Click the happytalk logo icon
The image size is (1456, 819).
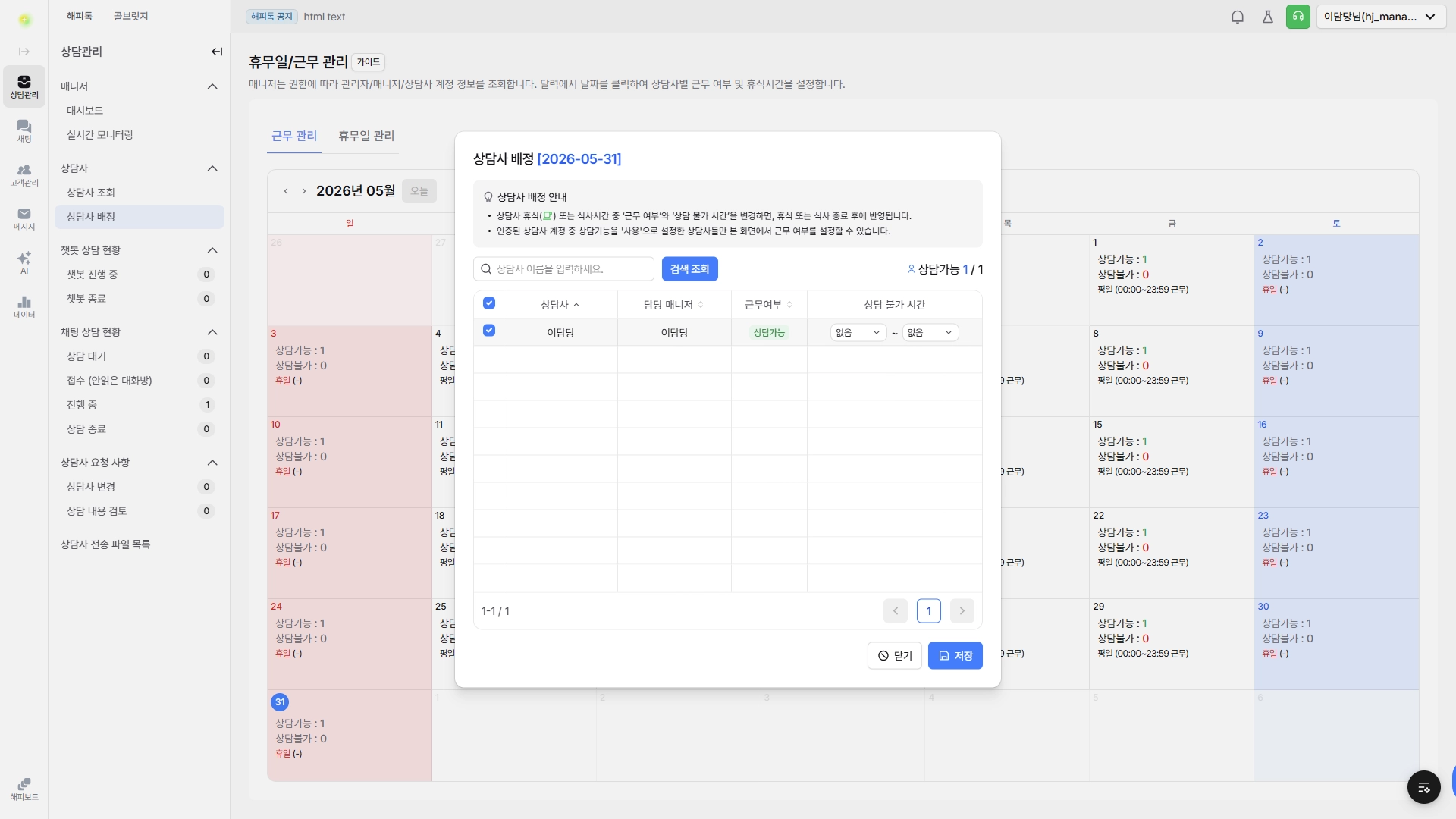point(24,20)
